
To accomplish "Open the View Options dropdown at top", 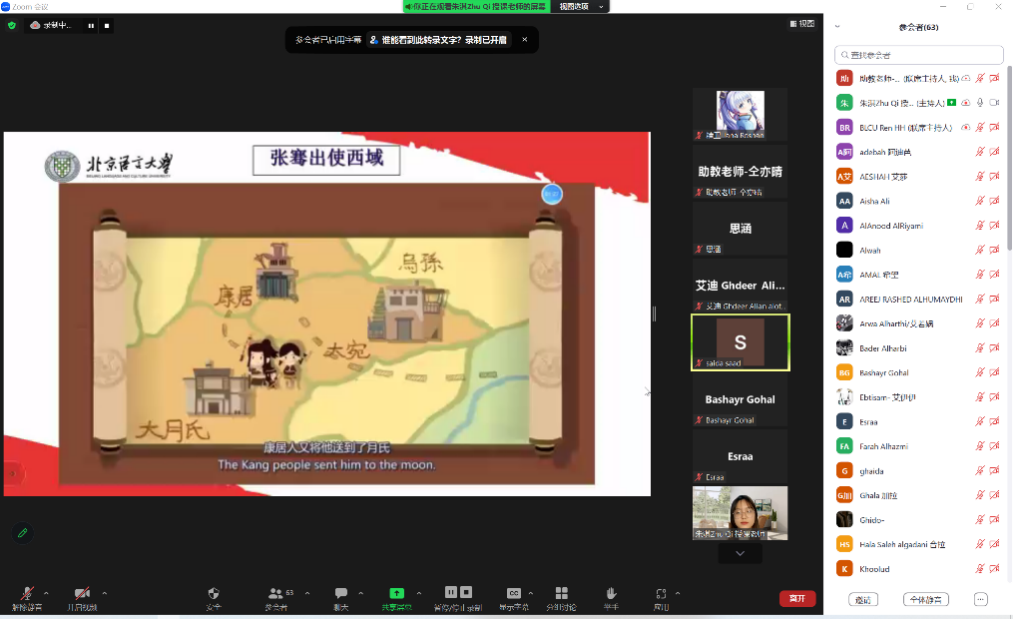I will point(582,6).
